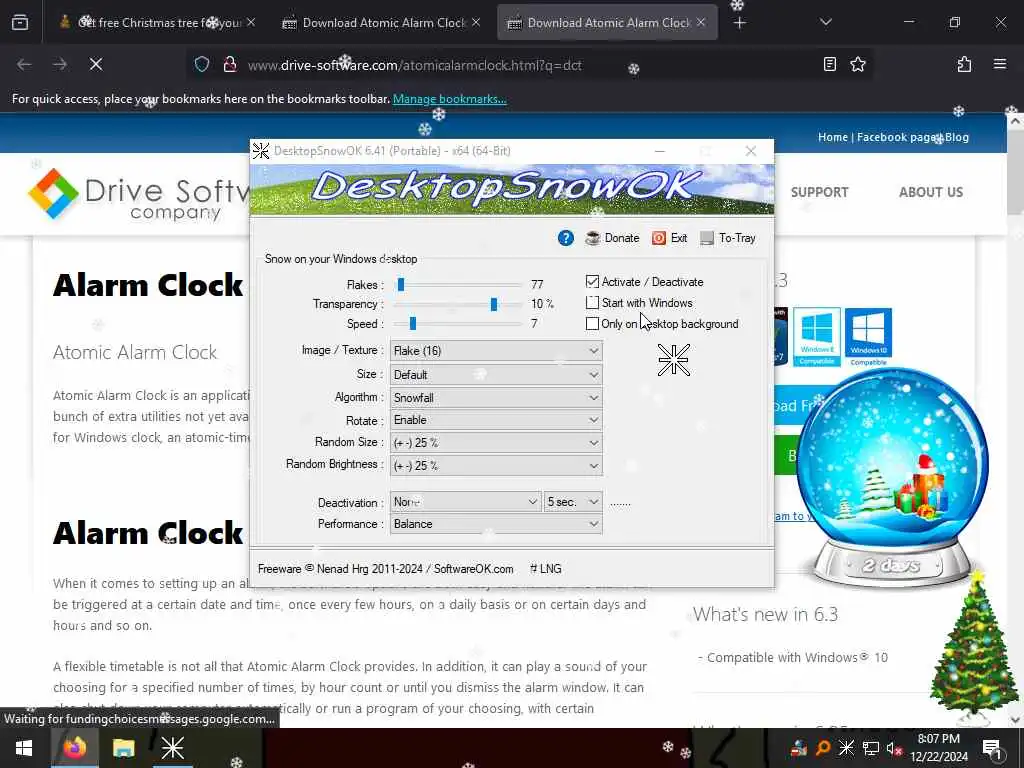Expand Rotate dropdown showing Enable

click(496, 420)
